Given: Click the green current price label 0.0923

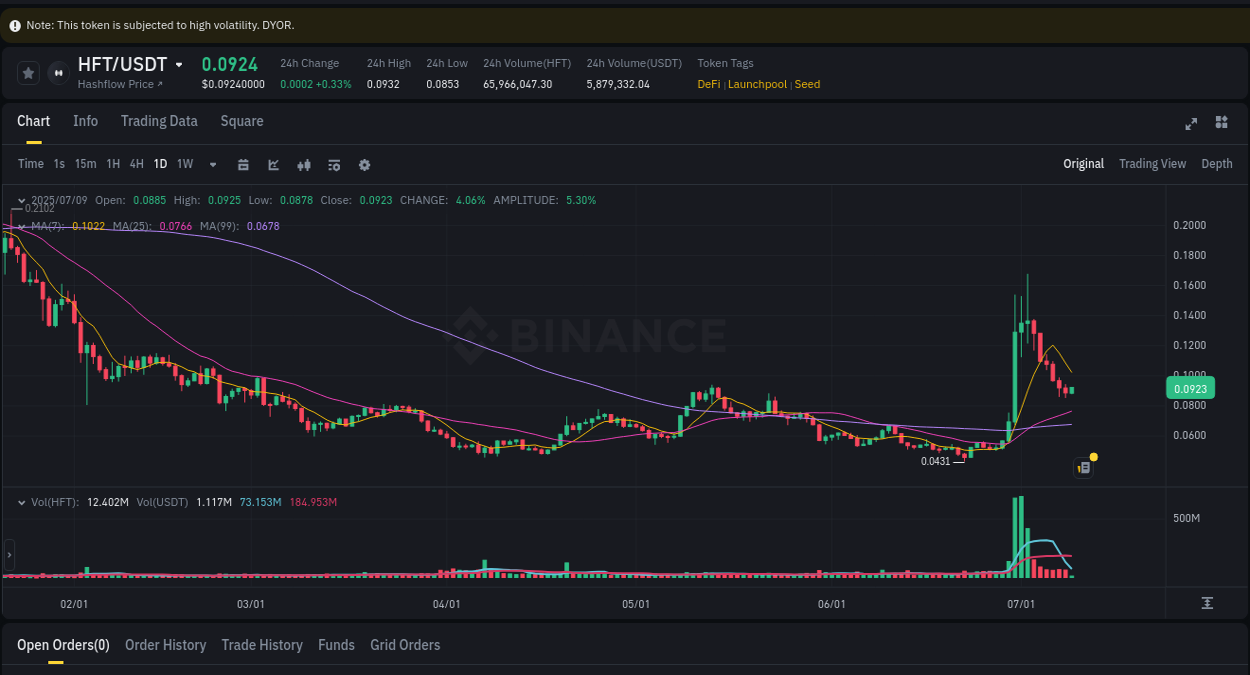Looking at the screenshot, I should [x=1192, y=388].
